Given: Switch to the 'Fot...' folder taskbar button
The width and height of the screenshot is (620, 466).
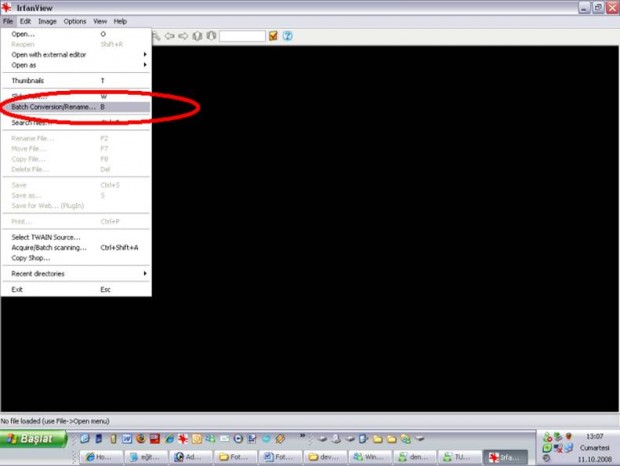Looking at the screenshot, I should pos(236,457).
